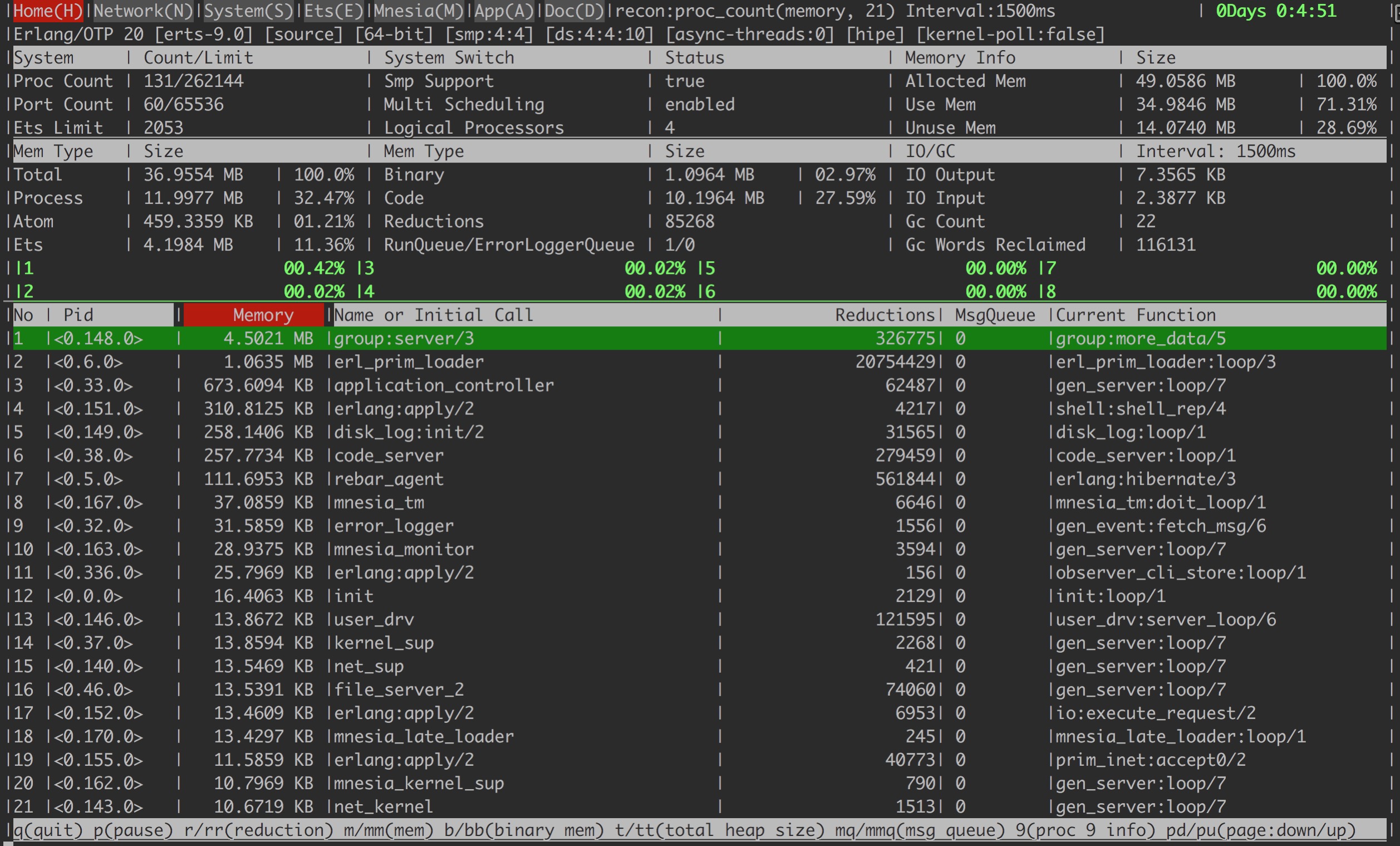Image resolution: width=1400 pixels, height=846 pixels.
Task: Switch to the App(A) tab
Action: coord(504,11)
